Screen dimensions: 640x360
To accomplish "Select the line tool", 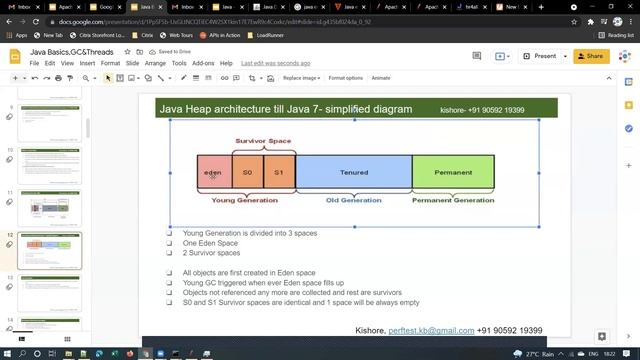I will 161,78.
